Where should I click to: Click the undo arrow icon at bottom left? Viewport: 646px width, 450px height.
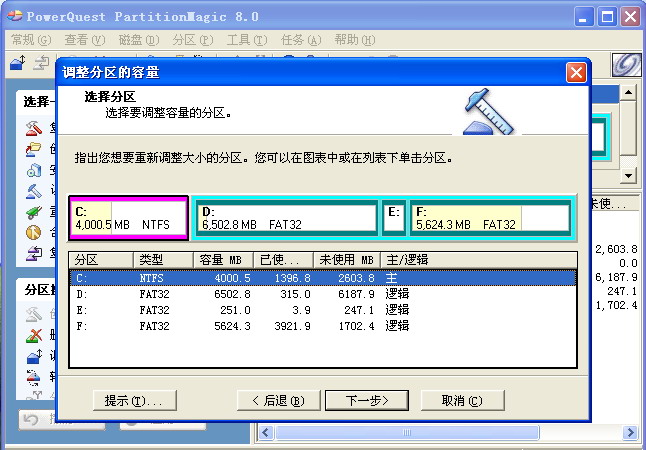31,419
